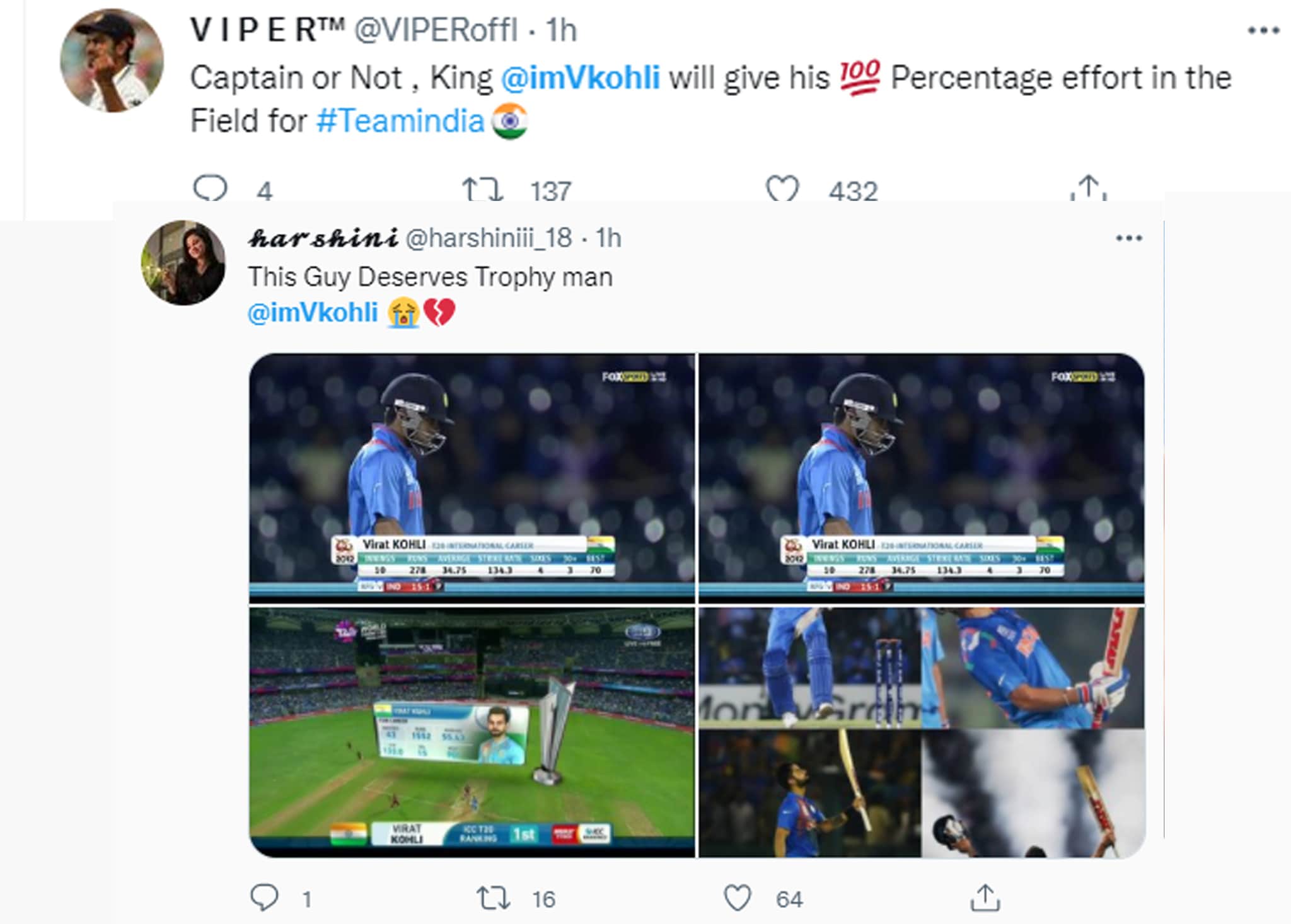
Task: View stadium trophy image bottom-left
Action: tap(472, 732)
